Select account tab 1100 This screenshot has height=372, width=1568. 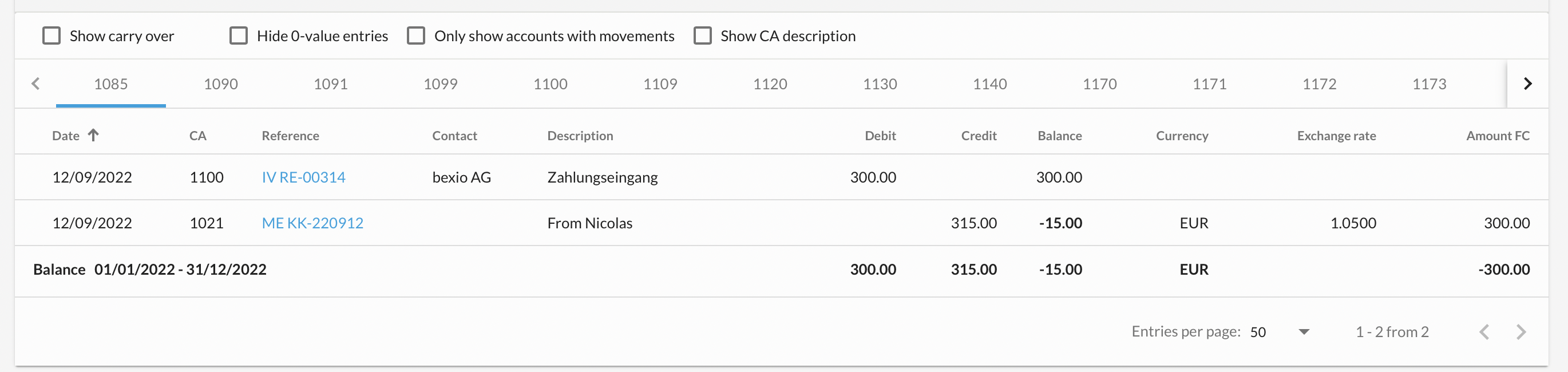point(551,84)
